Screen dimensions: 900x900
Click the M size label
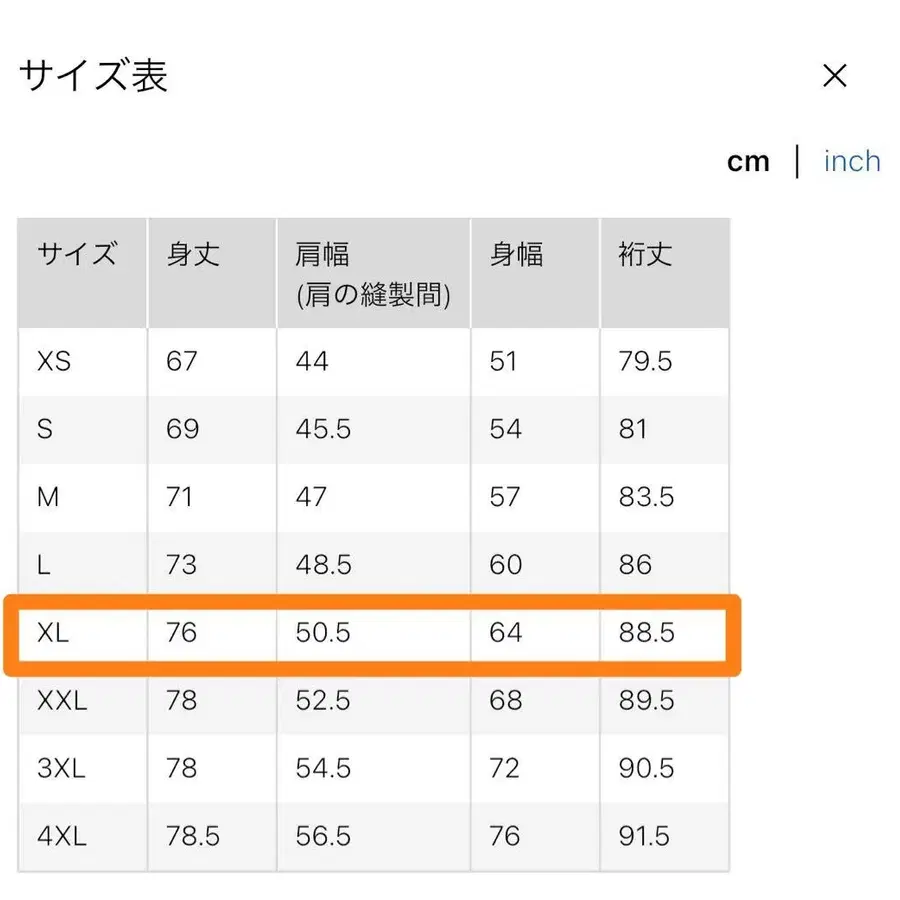click(x=47, y=497)
